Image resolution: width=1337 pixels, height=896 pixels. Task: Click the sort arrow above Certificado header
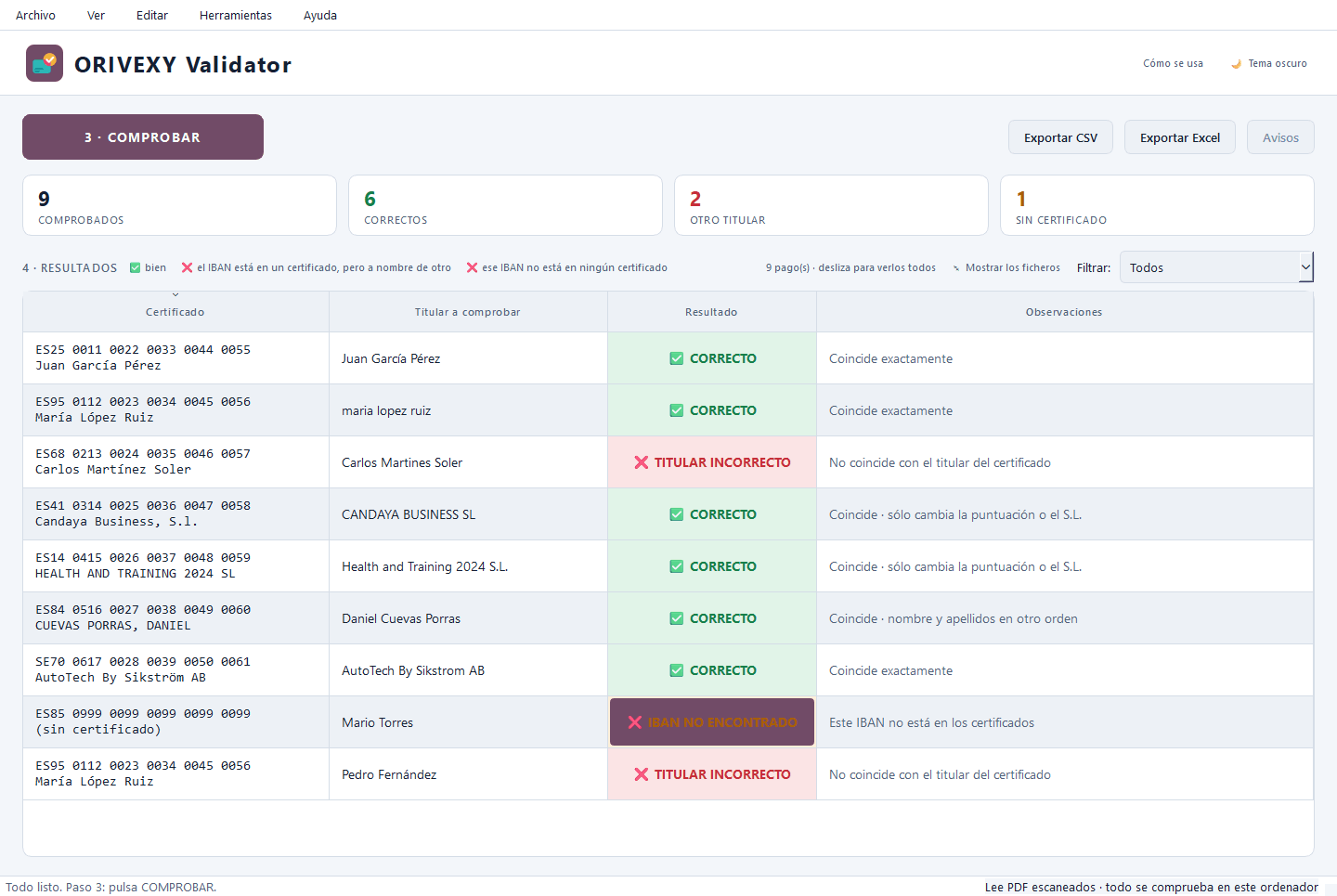175,295
